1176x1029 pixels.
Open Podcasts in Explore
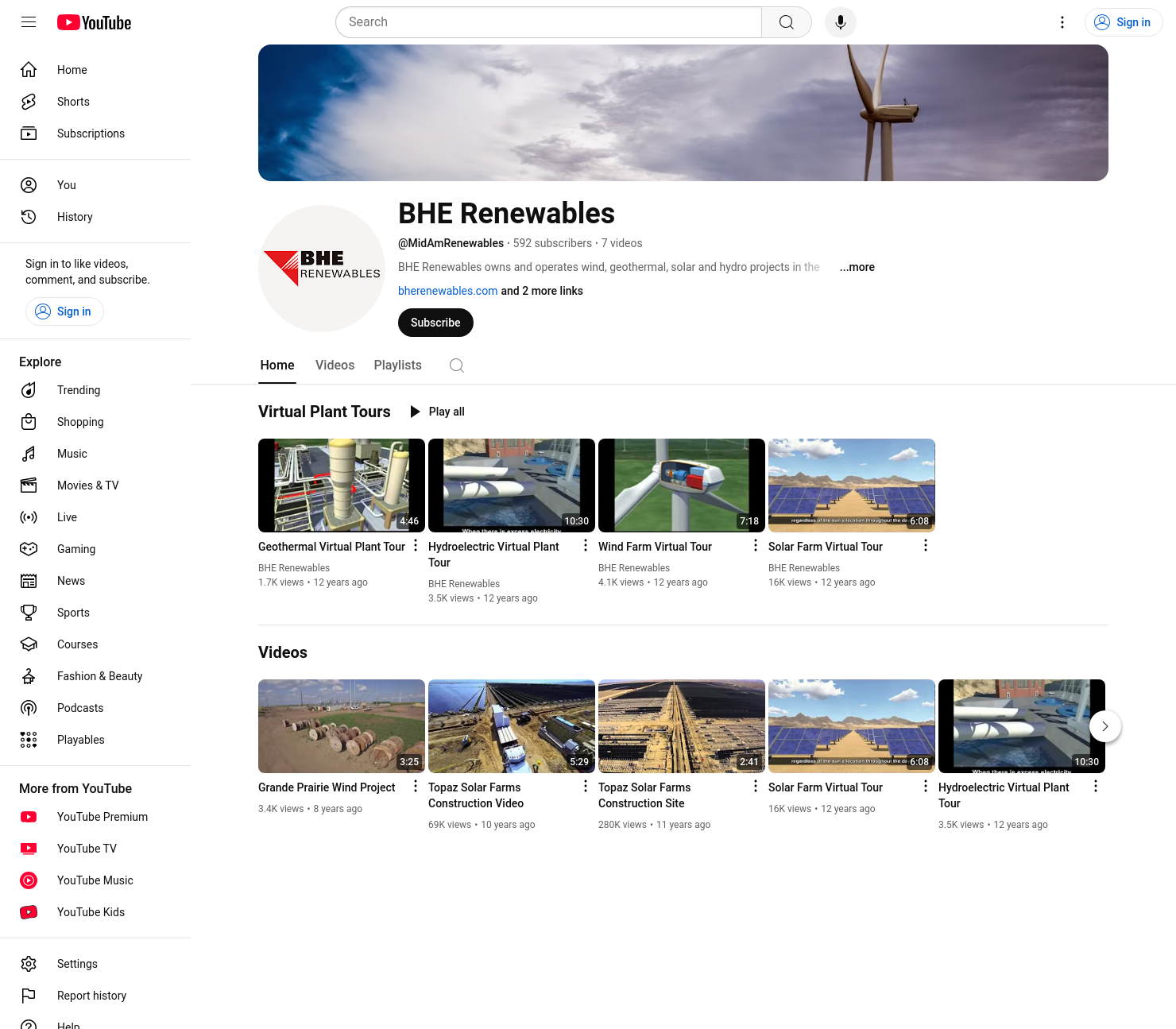(95, 708)
